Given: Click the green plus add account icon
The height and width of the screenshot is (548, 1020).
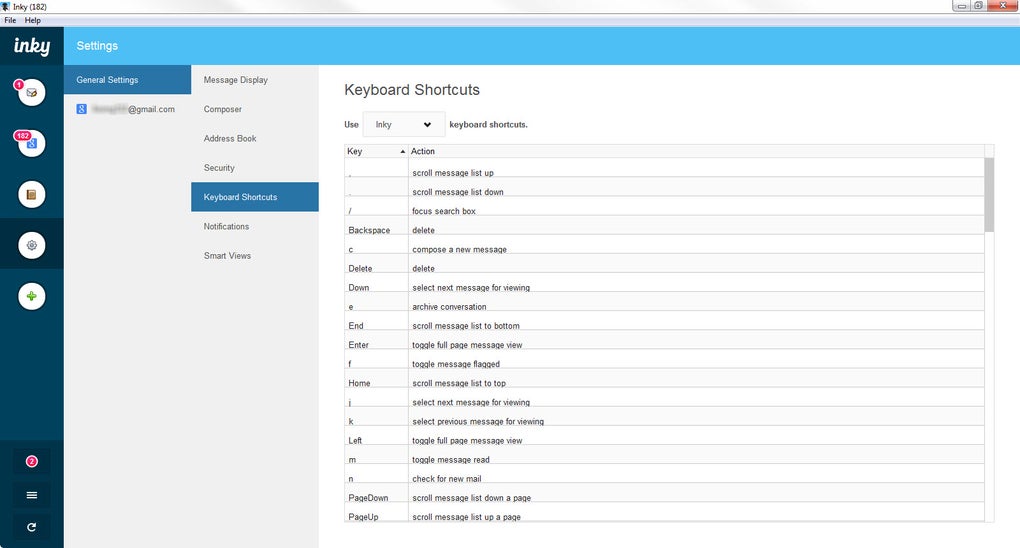Looking at the screenshot, I should coord(32,296).
